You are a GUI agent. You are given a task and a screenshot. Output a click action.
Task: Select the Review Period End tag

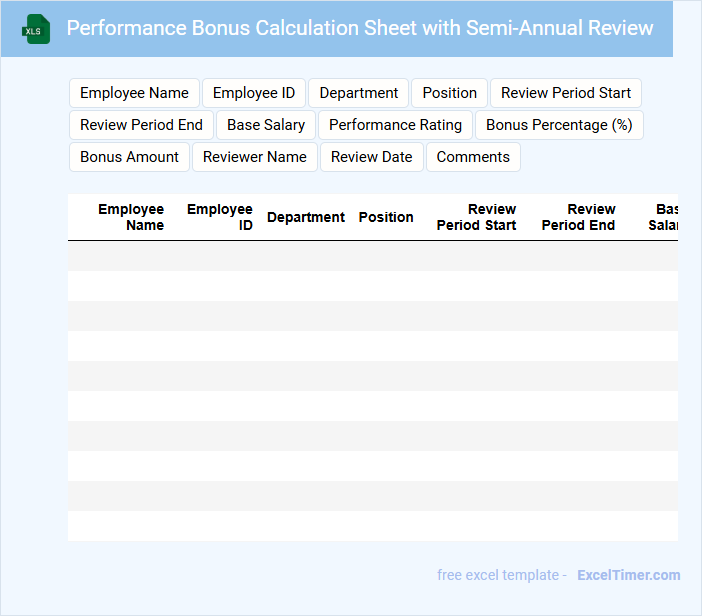[141, 125]
